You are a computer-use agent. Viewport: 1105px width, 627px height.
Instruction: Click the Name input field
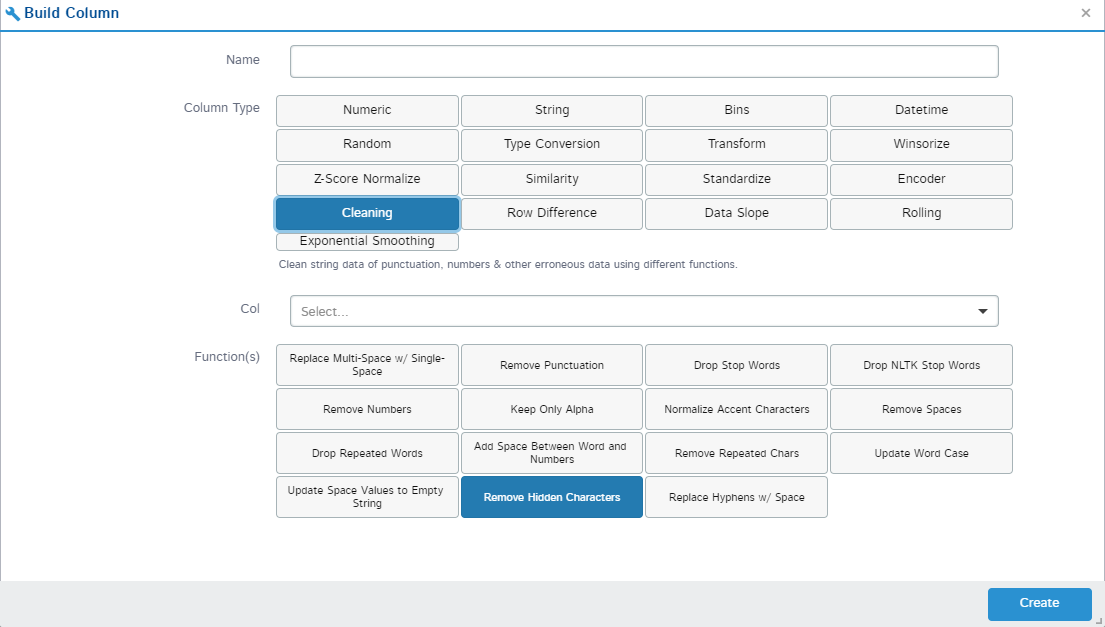pos(644,61)
